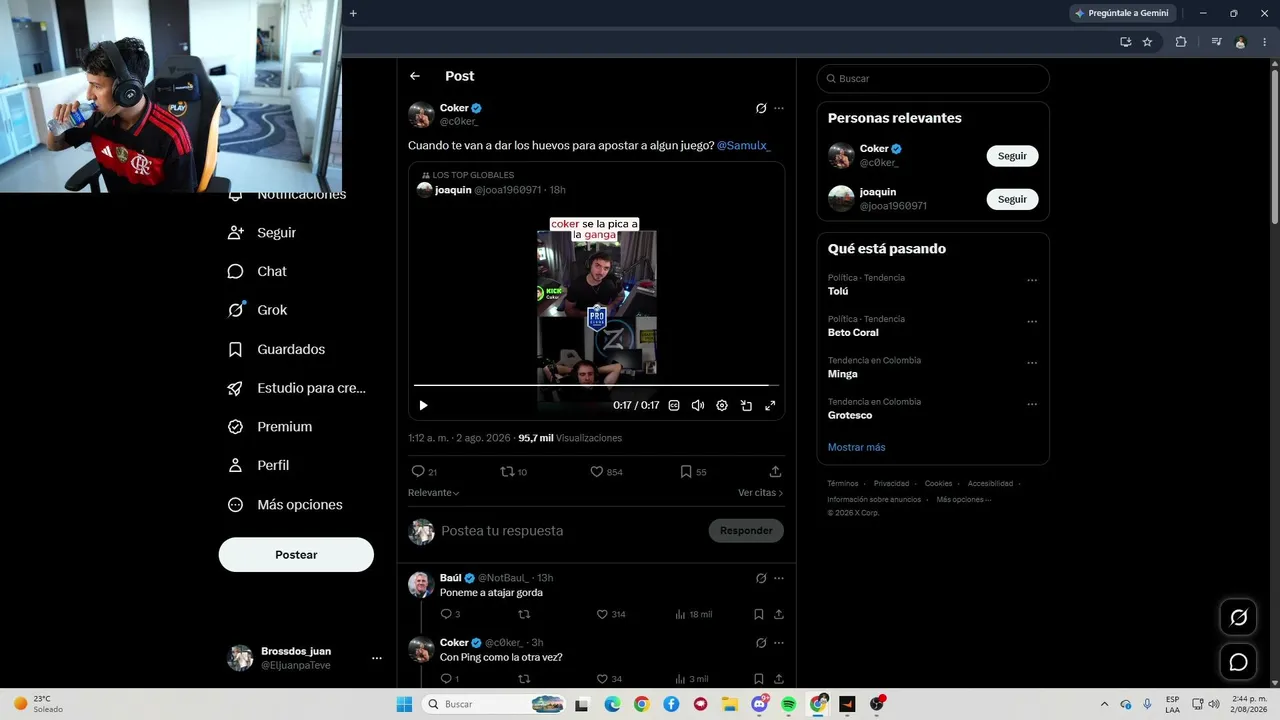The image size is (1280, 720).
Task: Open options for Grotesco trend
Action: tap(1032, 404)
